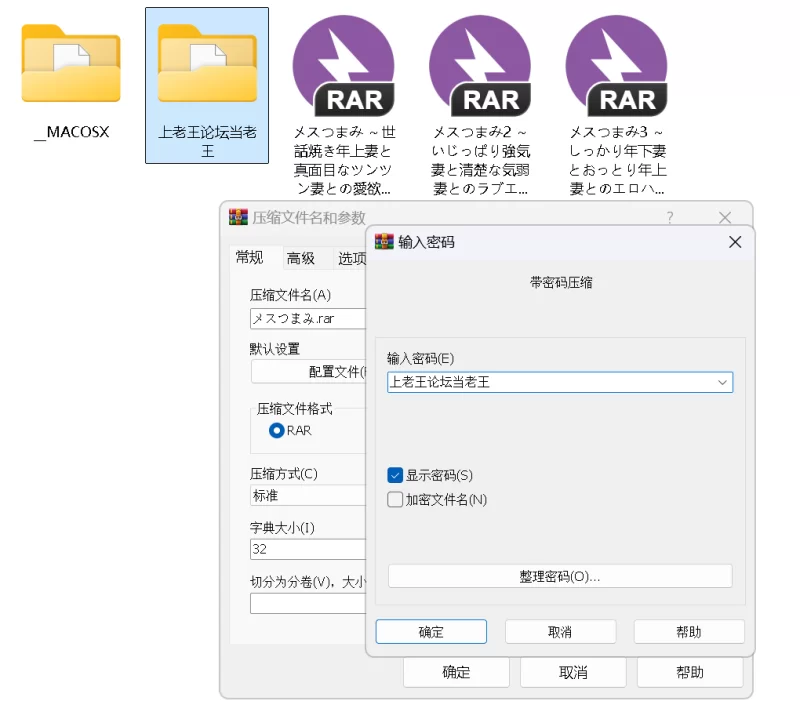Click the 压缩文件格式 group label
The width and height of the screenshot is (800, 719).
294,409
